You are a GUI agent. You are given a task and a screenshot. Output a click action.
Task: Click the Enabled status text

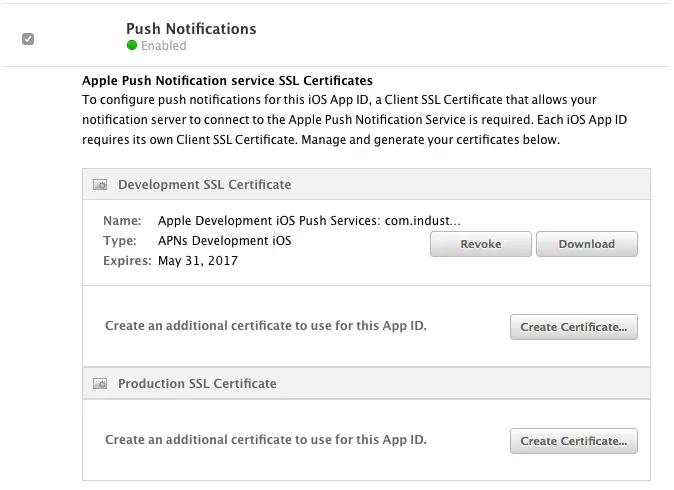(x=163, y=46)
